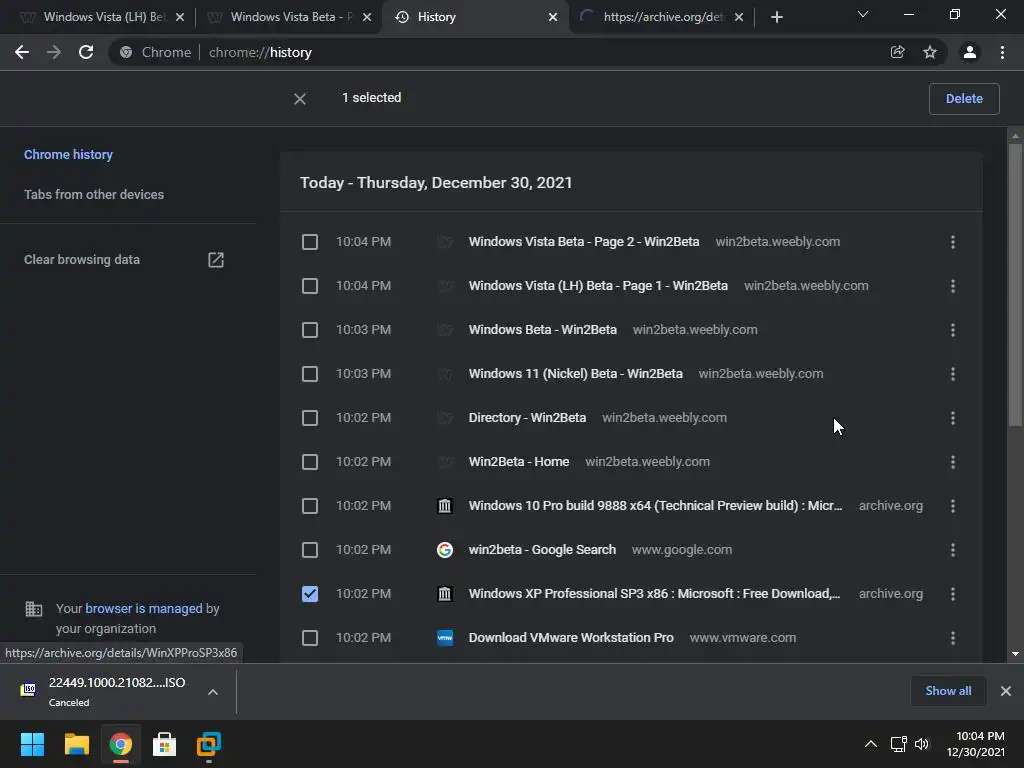Select checkbox for Windows Vista (LH) Beta Page 1
The height and width of the screenshot is (768, 1024).
[x=310, y=286]
